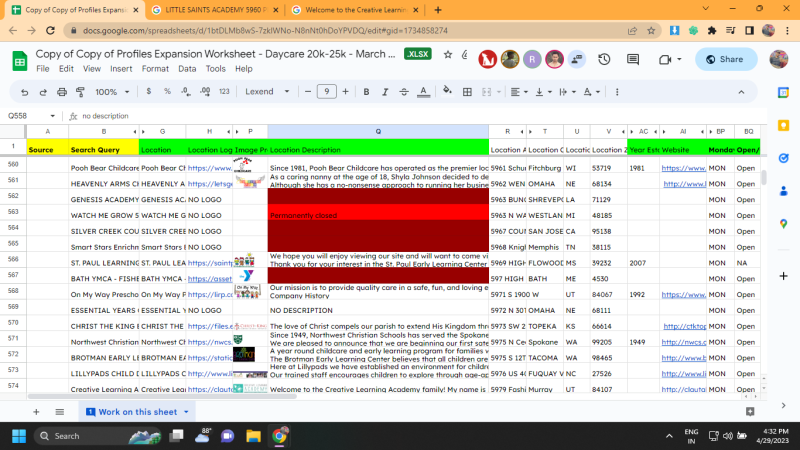Open the Data menu
Viewport: 800px width, 450px height.
tap(187, 68)
